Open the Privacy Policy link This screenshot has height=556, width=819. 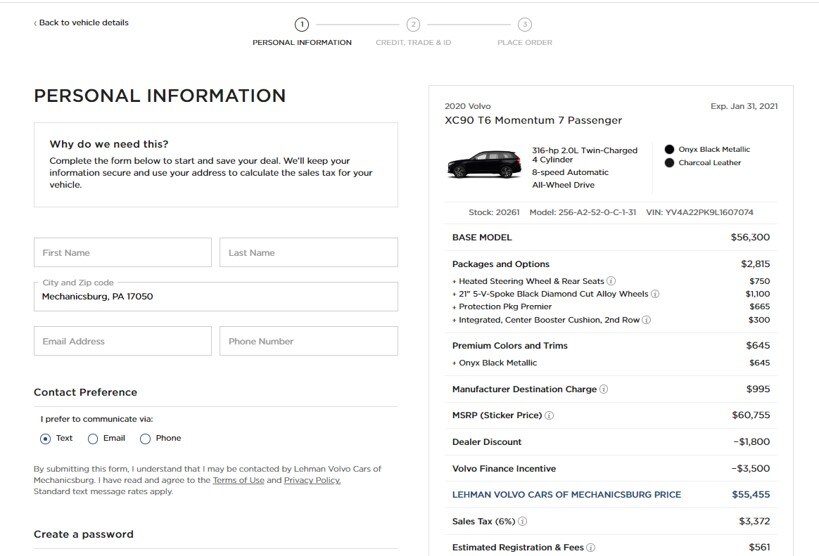click(312, 480)
